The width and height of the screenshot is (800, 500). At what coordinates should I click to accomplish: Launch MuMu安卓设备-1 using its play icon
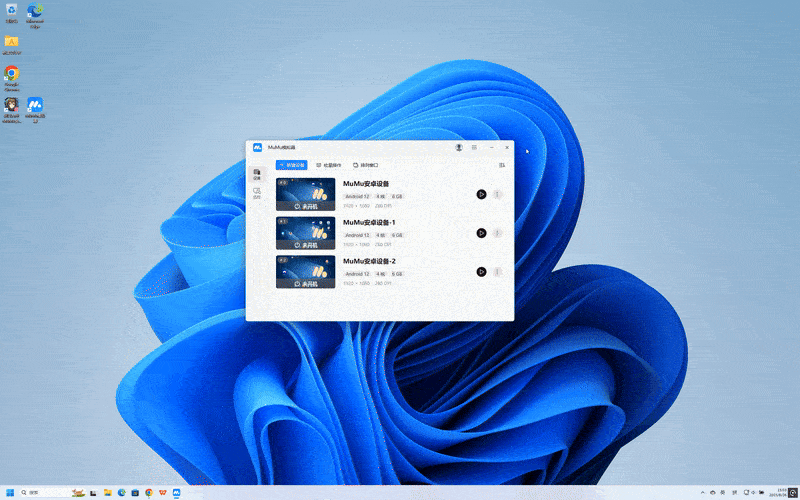[x=481, y=233]
